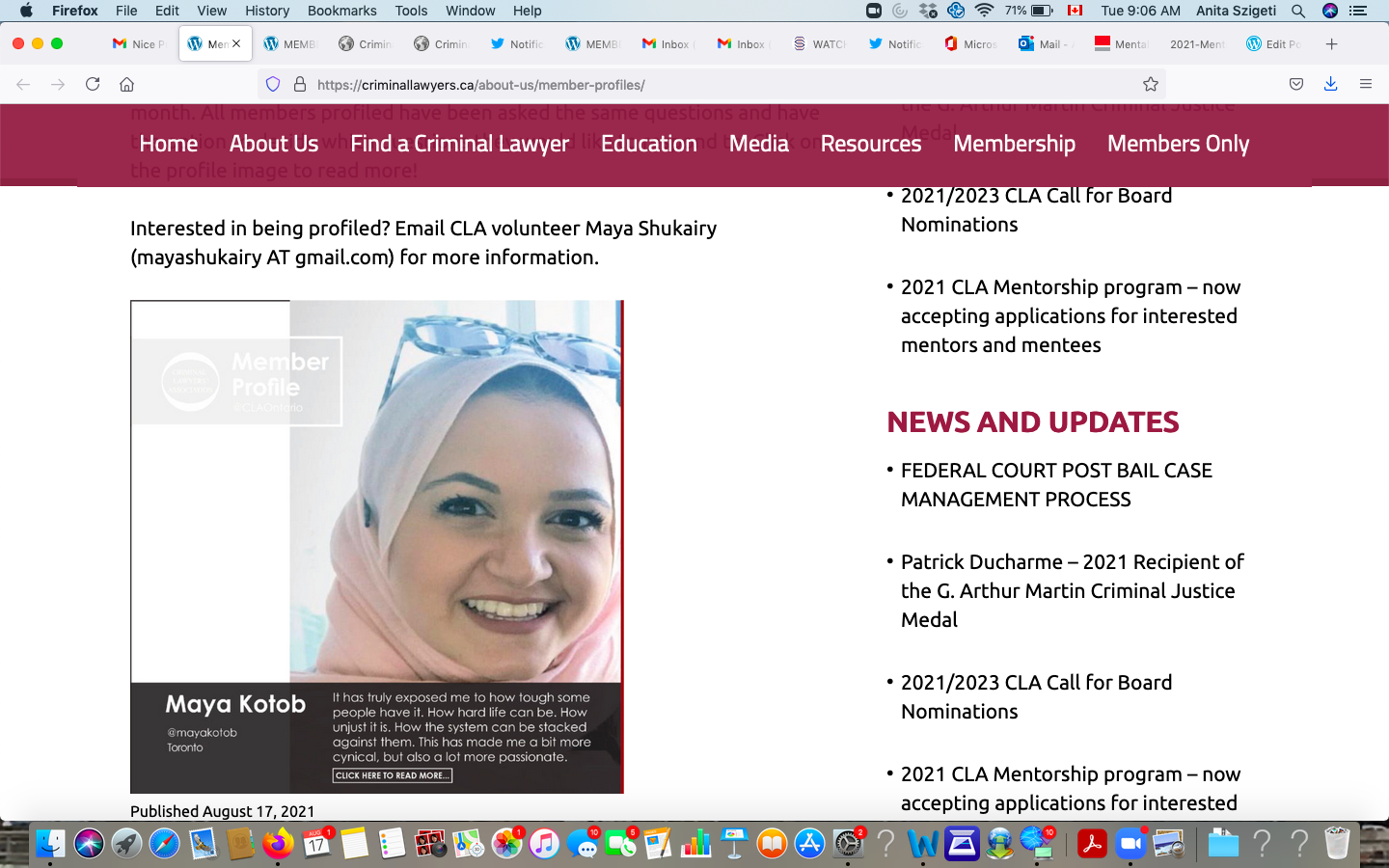Open the Find a Criminal Lawyer nav item
This screenshot has height=868, width=1389.
tap(459, 144)
